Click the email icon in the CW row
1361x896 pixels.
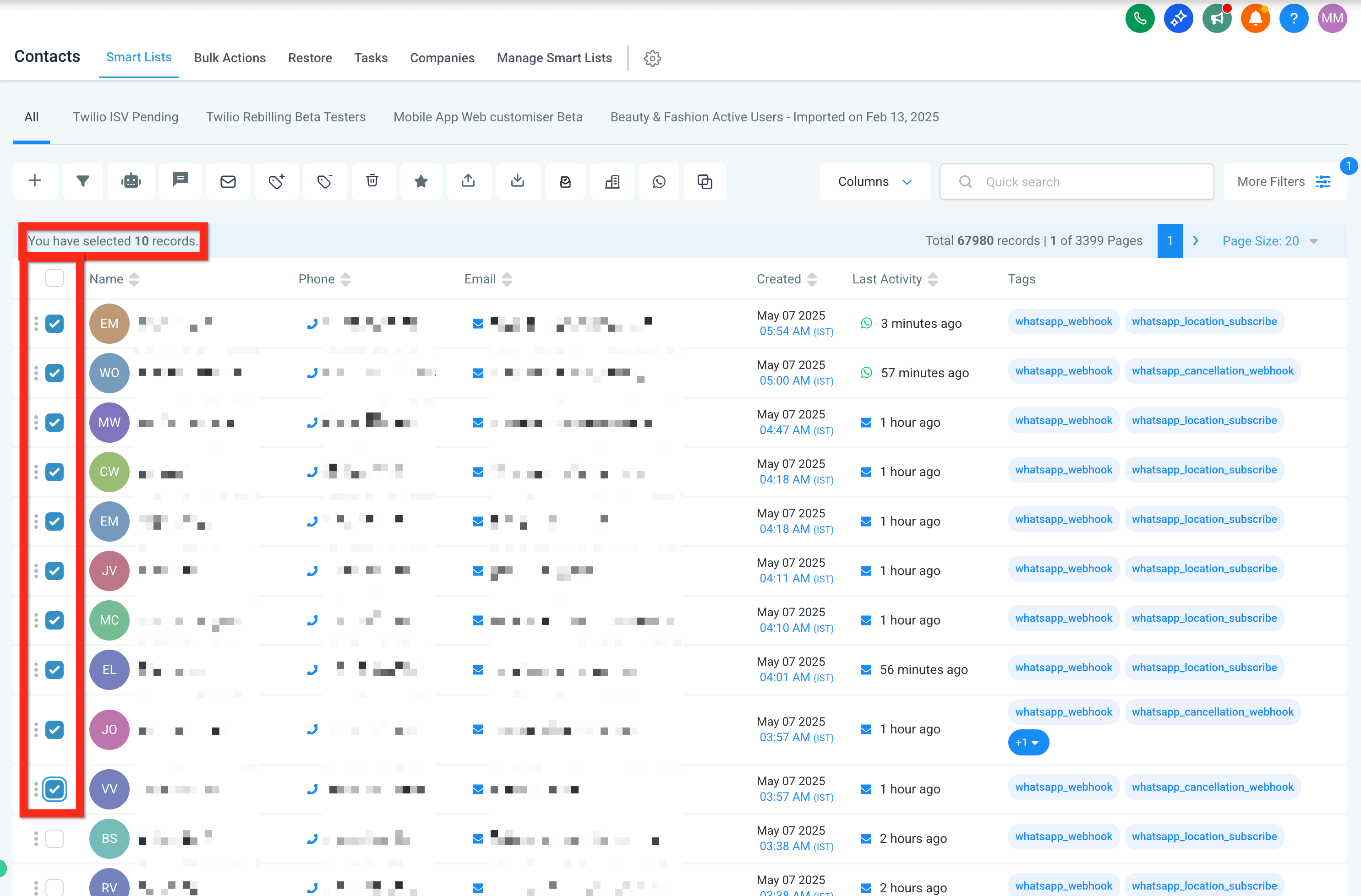pos(479,472)
